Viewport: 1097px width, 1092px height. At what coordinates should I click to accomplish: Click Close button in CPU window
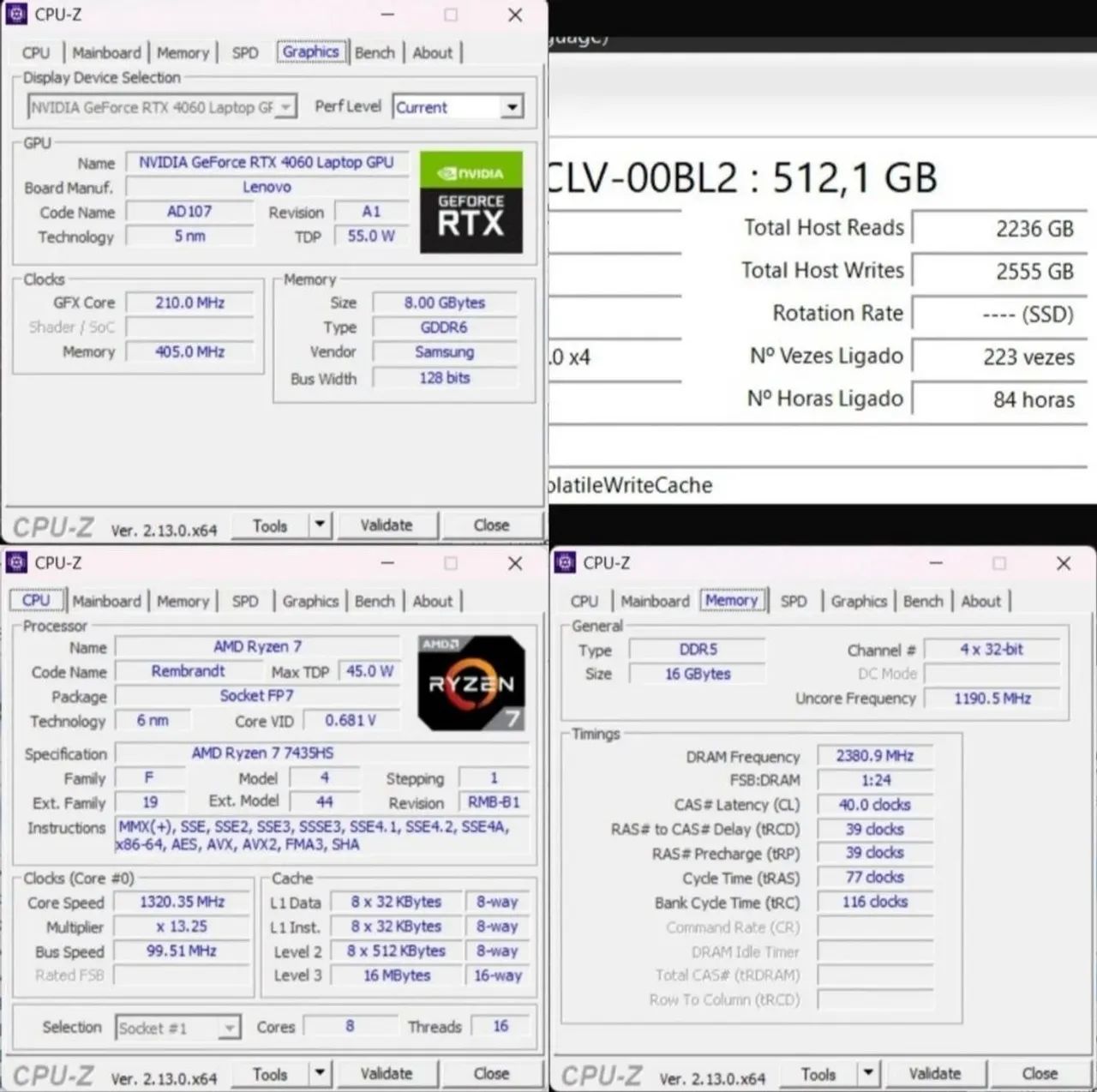[x=492, y=1074]
